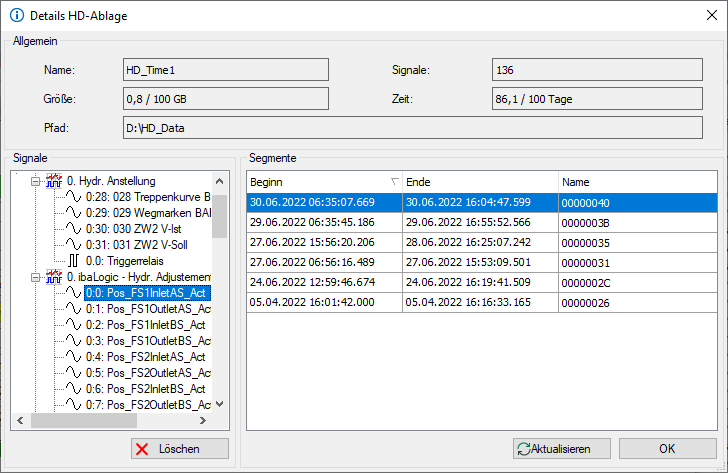This screenshot has width=728, height=473.
Task: Click the horizontal scrollbar thumb of signal tree
Action: point(84,421)
